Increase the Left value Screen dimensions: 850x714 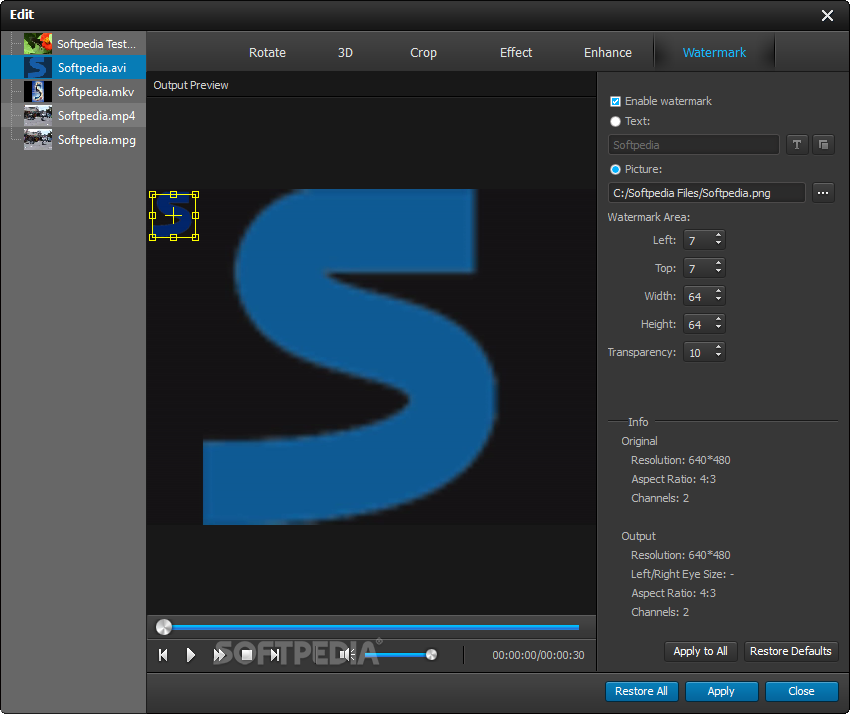(718, 235)
